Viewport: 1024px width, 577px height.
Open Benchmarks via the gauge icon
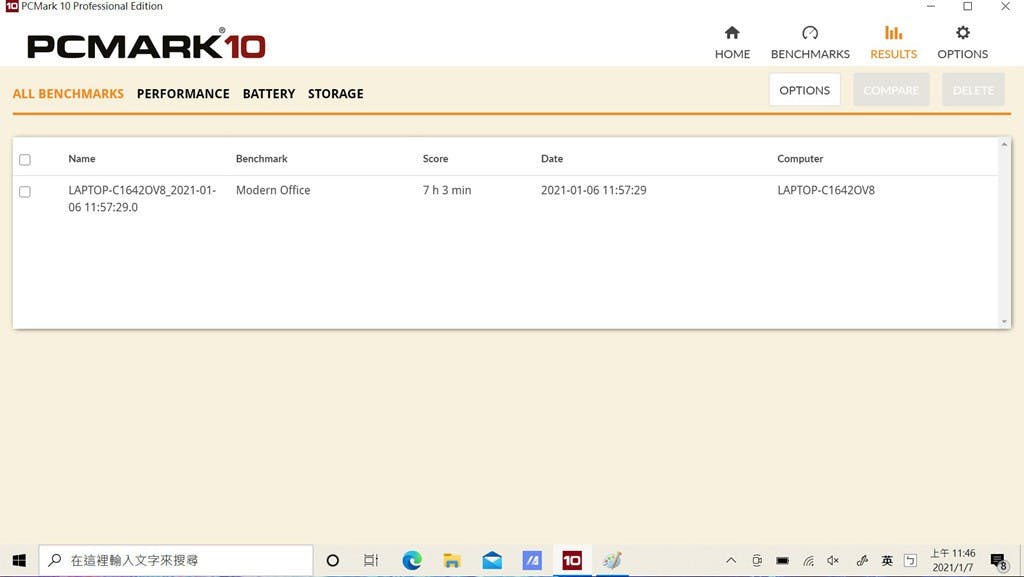click(x=810, y=33)
